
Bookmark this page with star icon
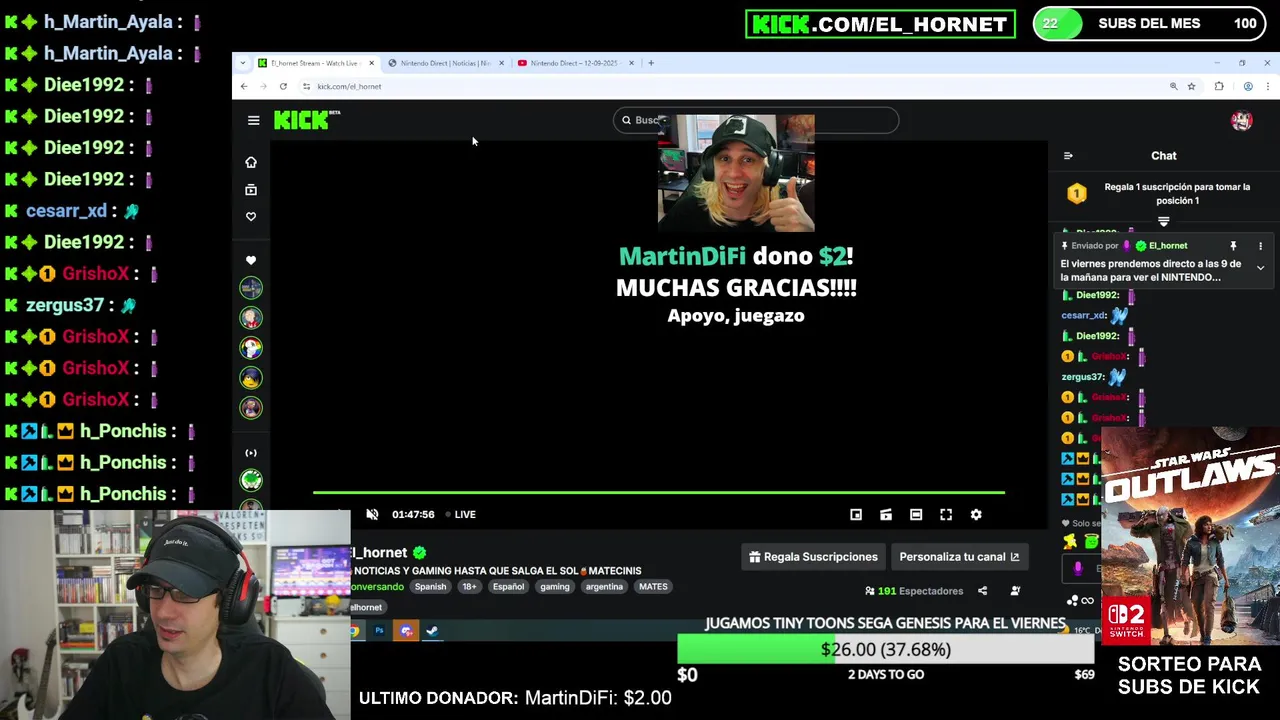(1191, 87)
